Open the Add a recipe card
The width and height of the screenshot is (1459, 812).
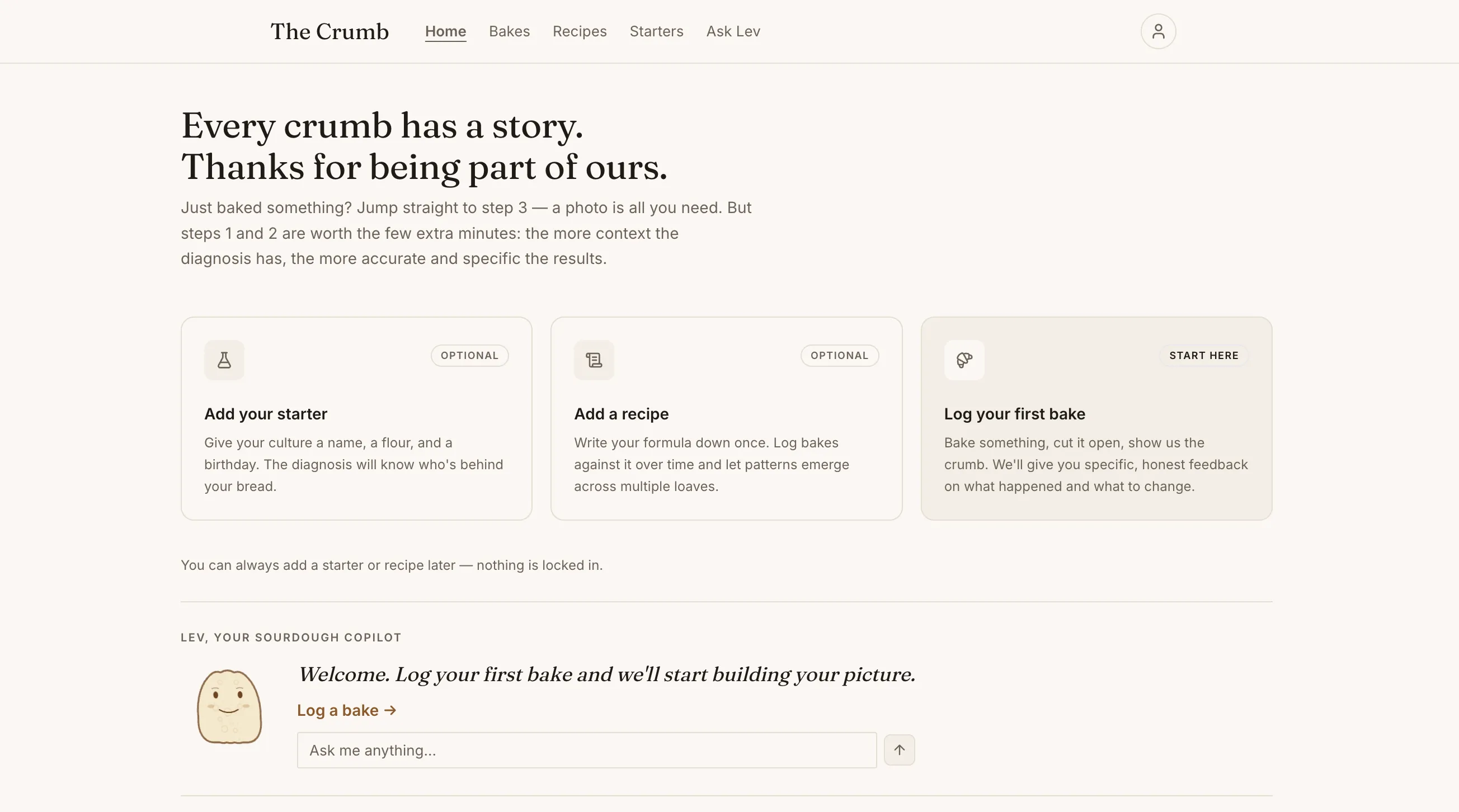click(726, 418)
